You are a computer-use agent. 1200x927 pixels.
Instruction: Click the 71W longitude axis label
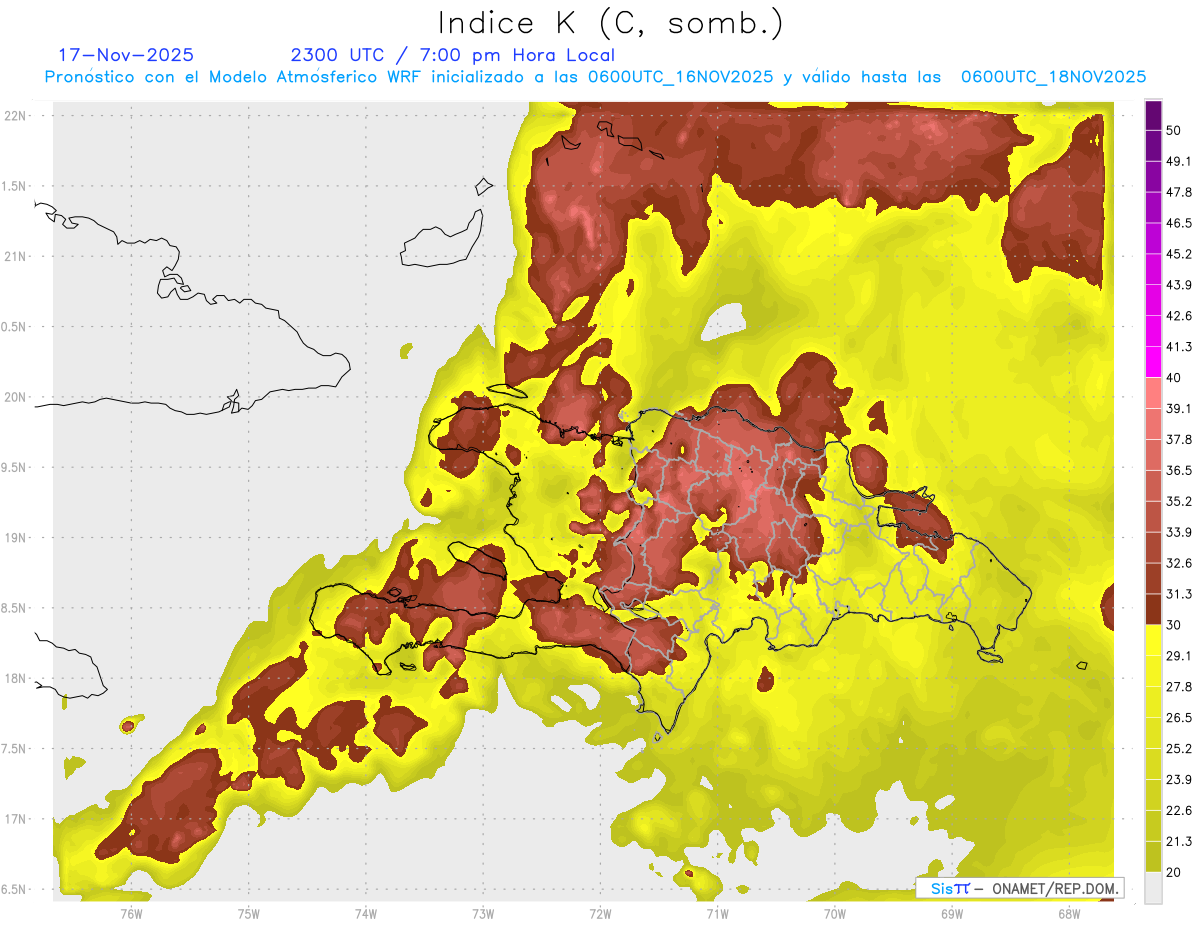717,913
